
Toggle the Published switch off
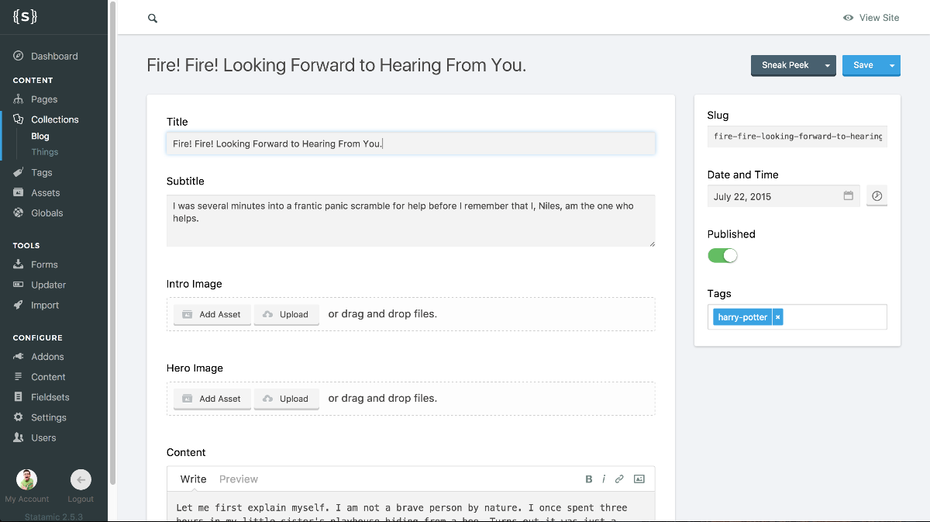pos(722,256)
